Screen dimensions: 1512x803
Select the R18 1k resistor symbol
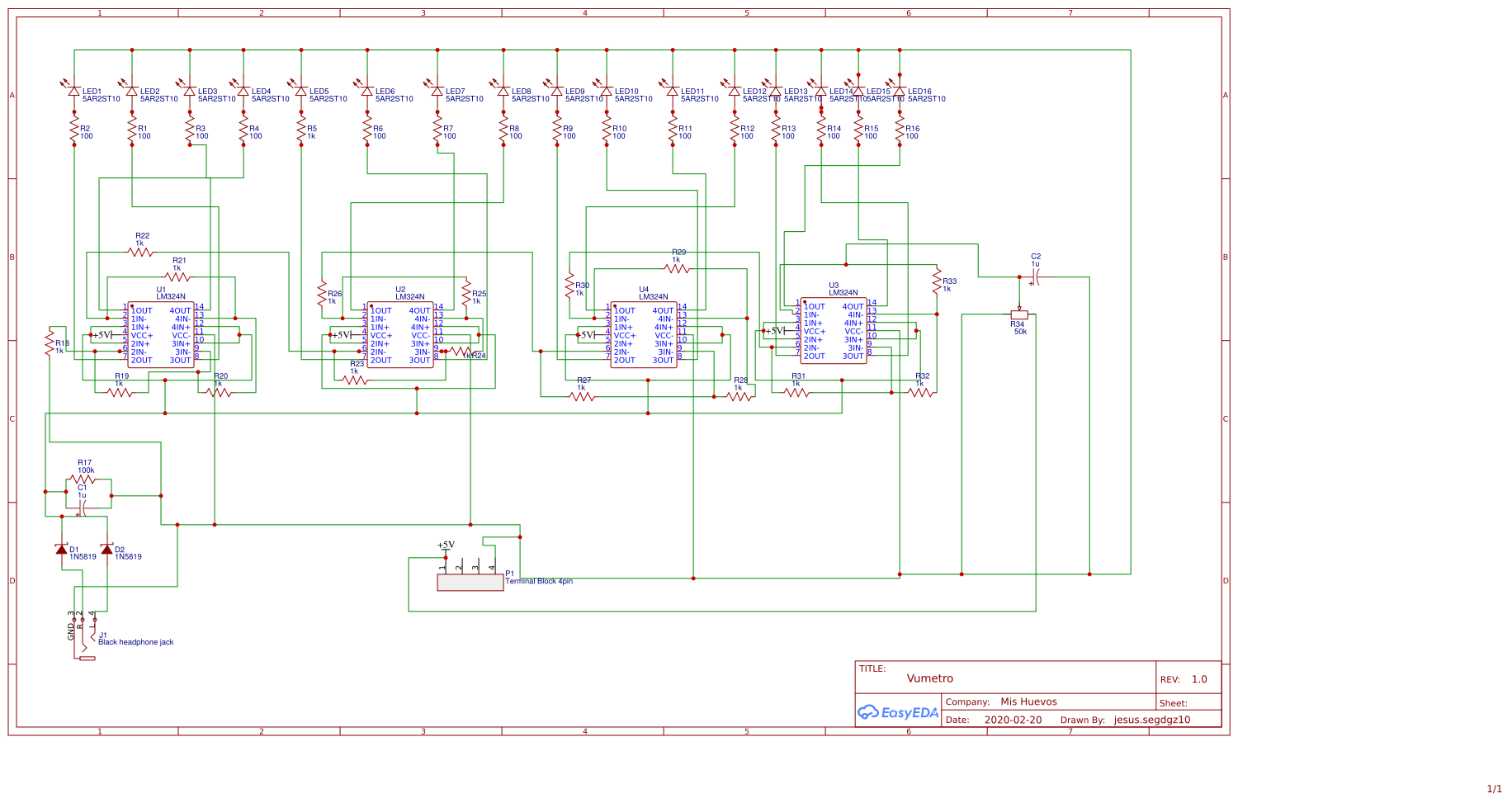coord(50,342)
